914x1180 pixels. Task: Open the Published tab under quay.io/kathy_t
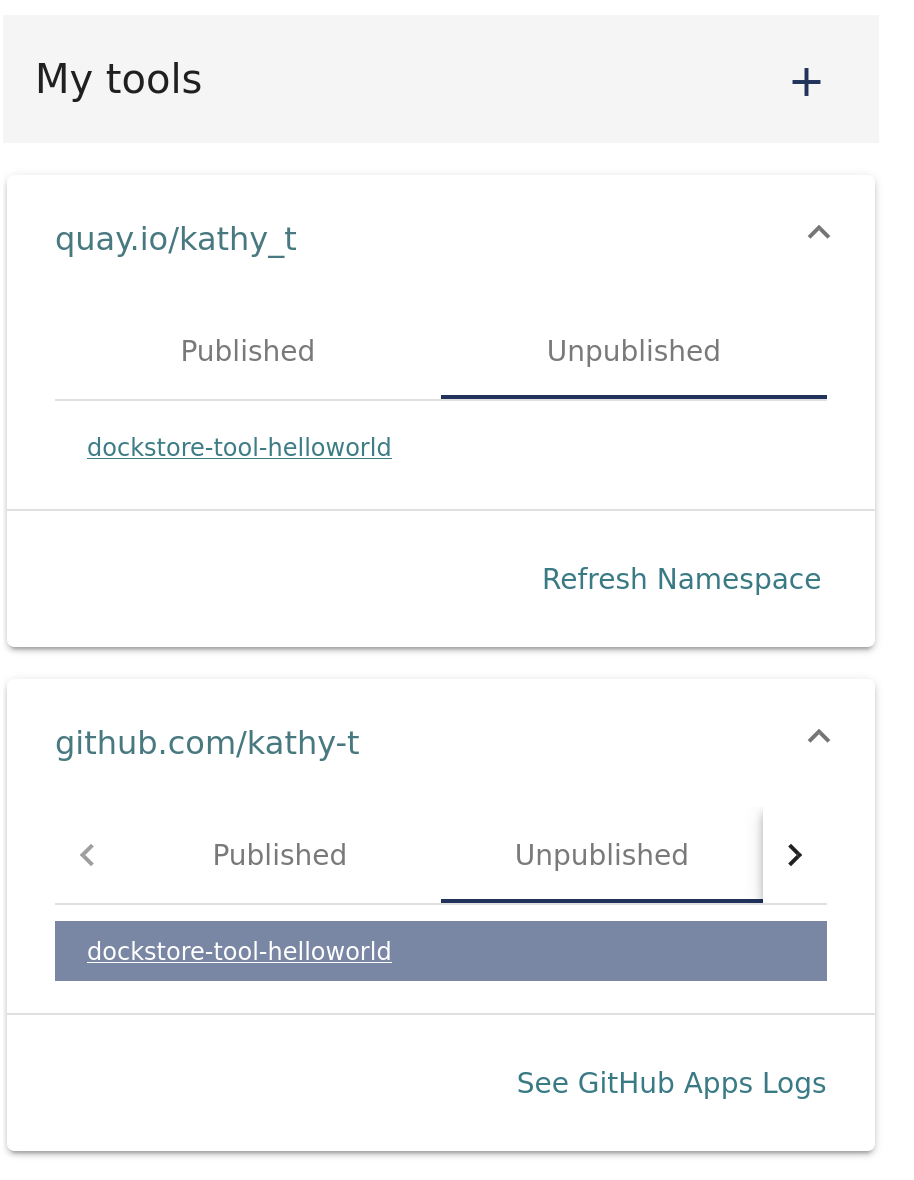pyautogui.click(x=247, y=352)
